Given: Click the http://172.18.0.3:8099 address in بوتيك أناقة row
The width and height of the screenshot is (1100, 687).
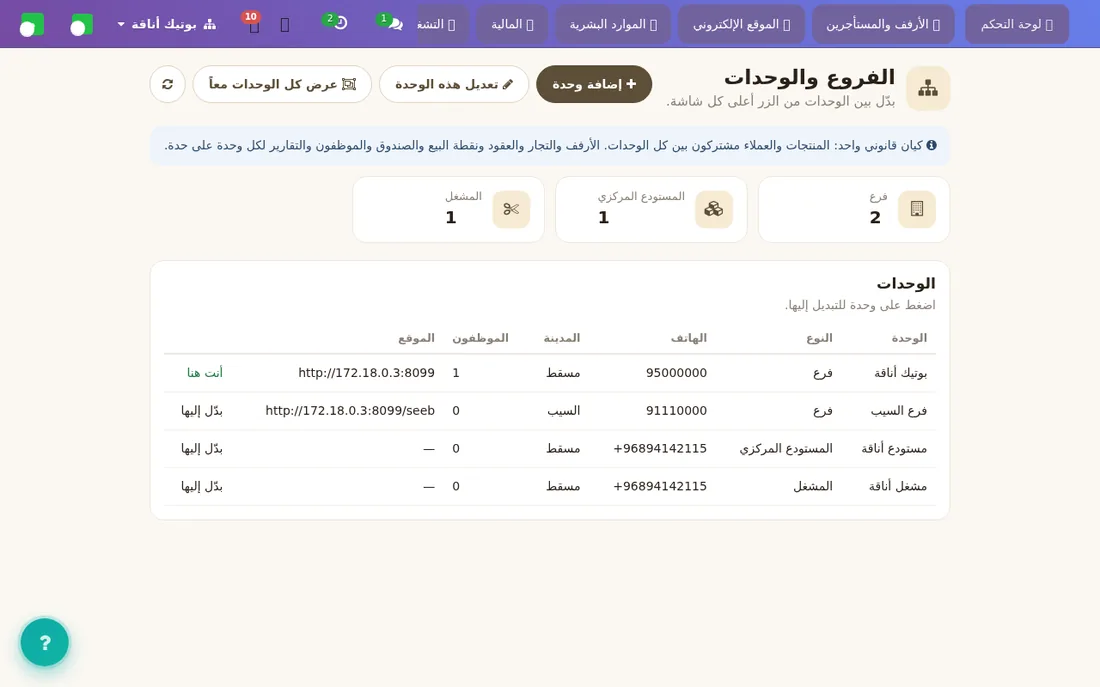Looking at the screenshot, I should click(x=366, y=373).
